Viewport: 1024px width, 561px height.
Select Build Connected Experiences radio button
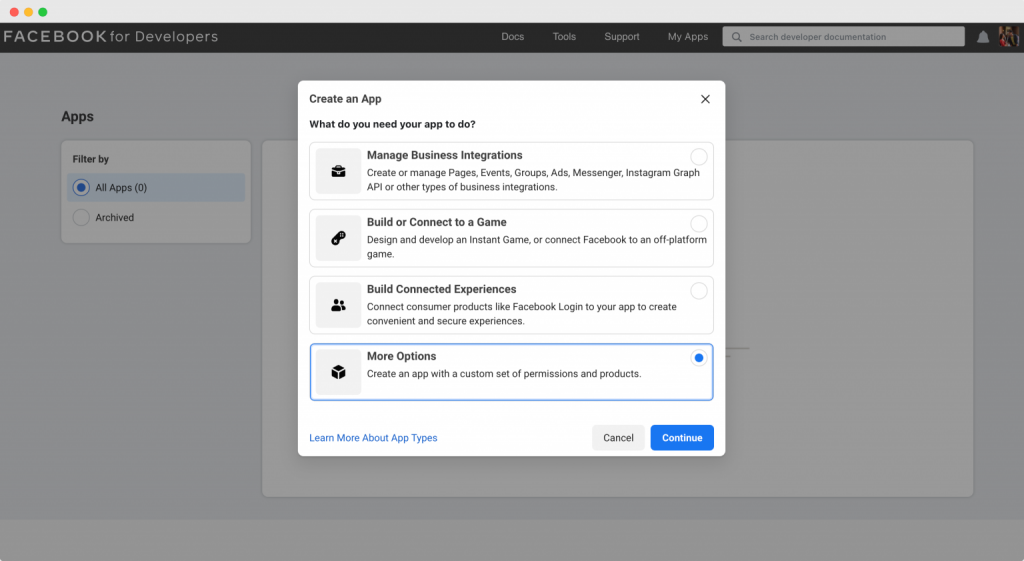coord(699,291)
